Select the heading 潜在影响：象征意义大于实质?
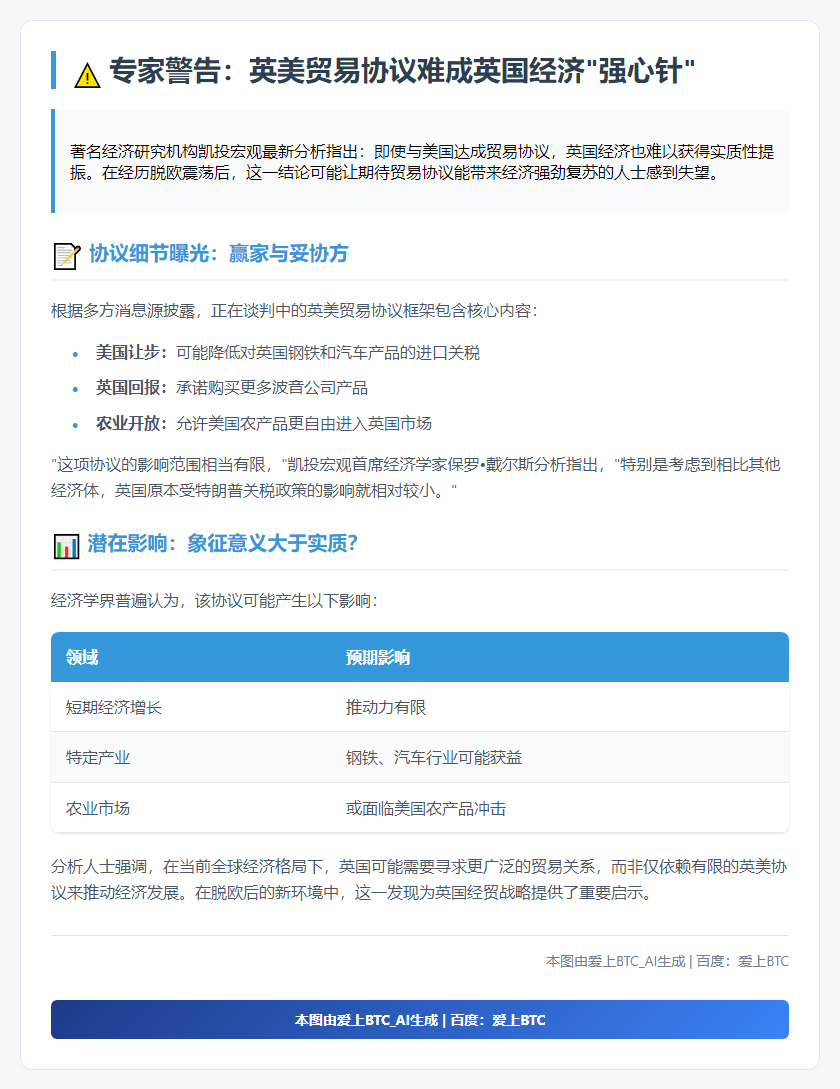840x1089 pixels. (222, 543)
